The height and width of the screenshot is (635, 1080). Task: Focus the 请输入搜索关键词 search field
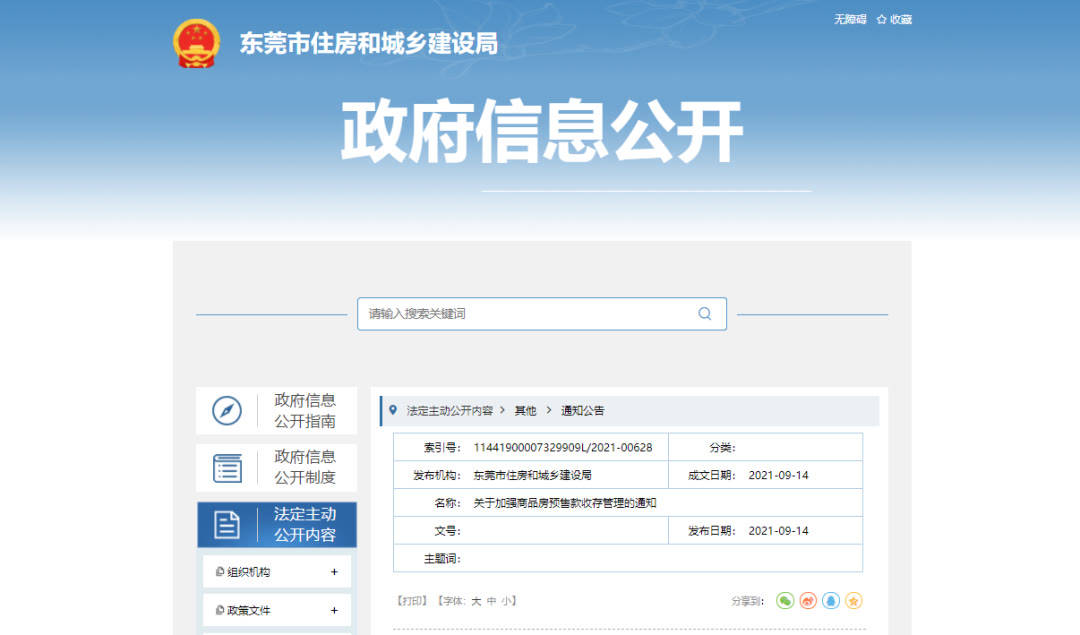pyautogui.click(x=525, y=314)
